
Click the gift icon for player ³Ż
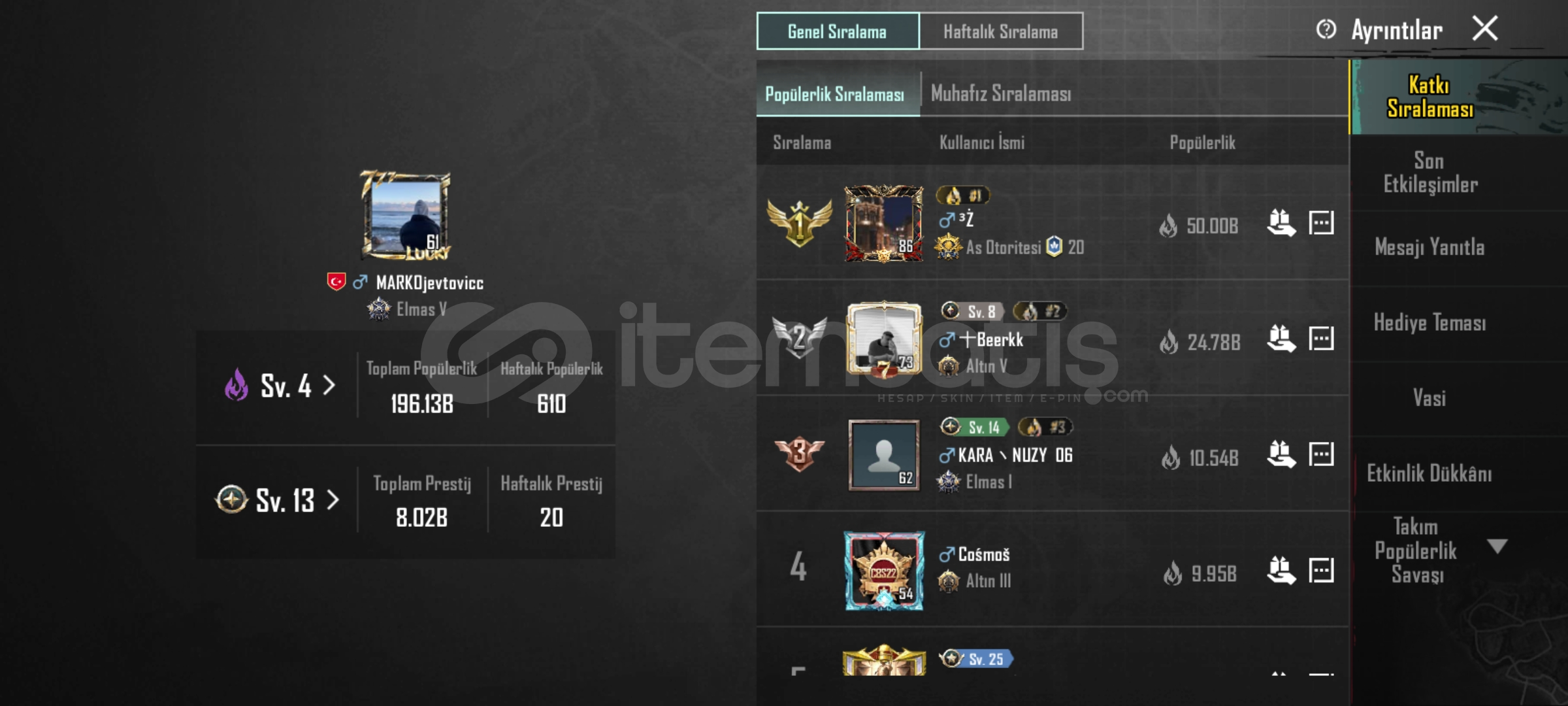(1281, 224)
